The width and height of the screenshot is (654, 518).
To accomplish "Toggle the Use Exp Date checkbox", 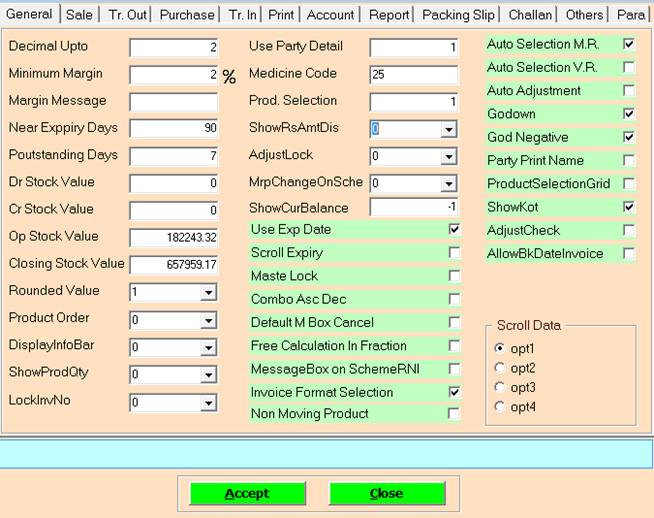I will pyautogui.click(x=455, y=230).
